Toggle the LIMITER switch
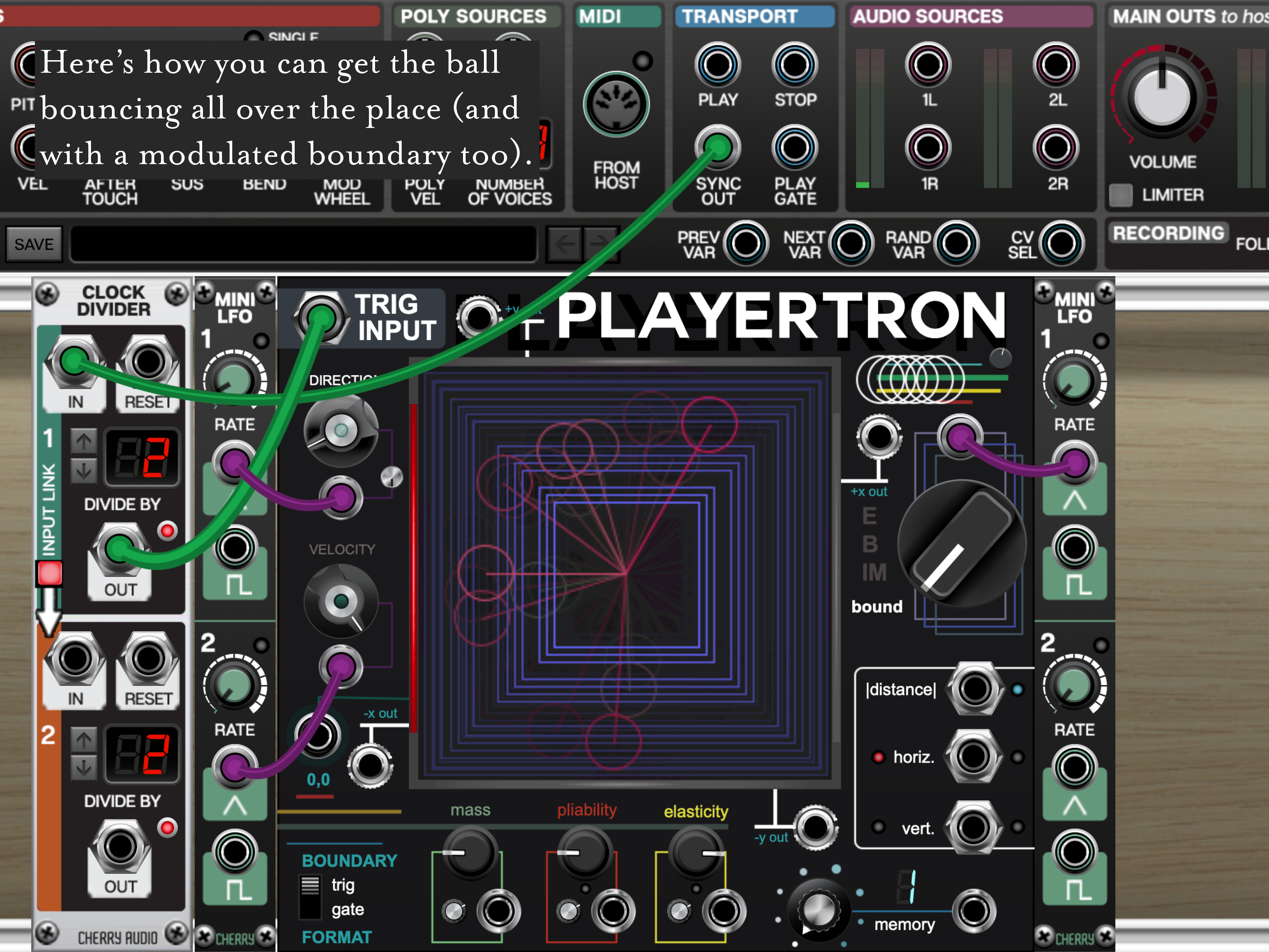 pyautogui.click(x=1121, y=195)
